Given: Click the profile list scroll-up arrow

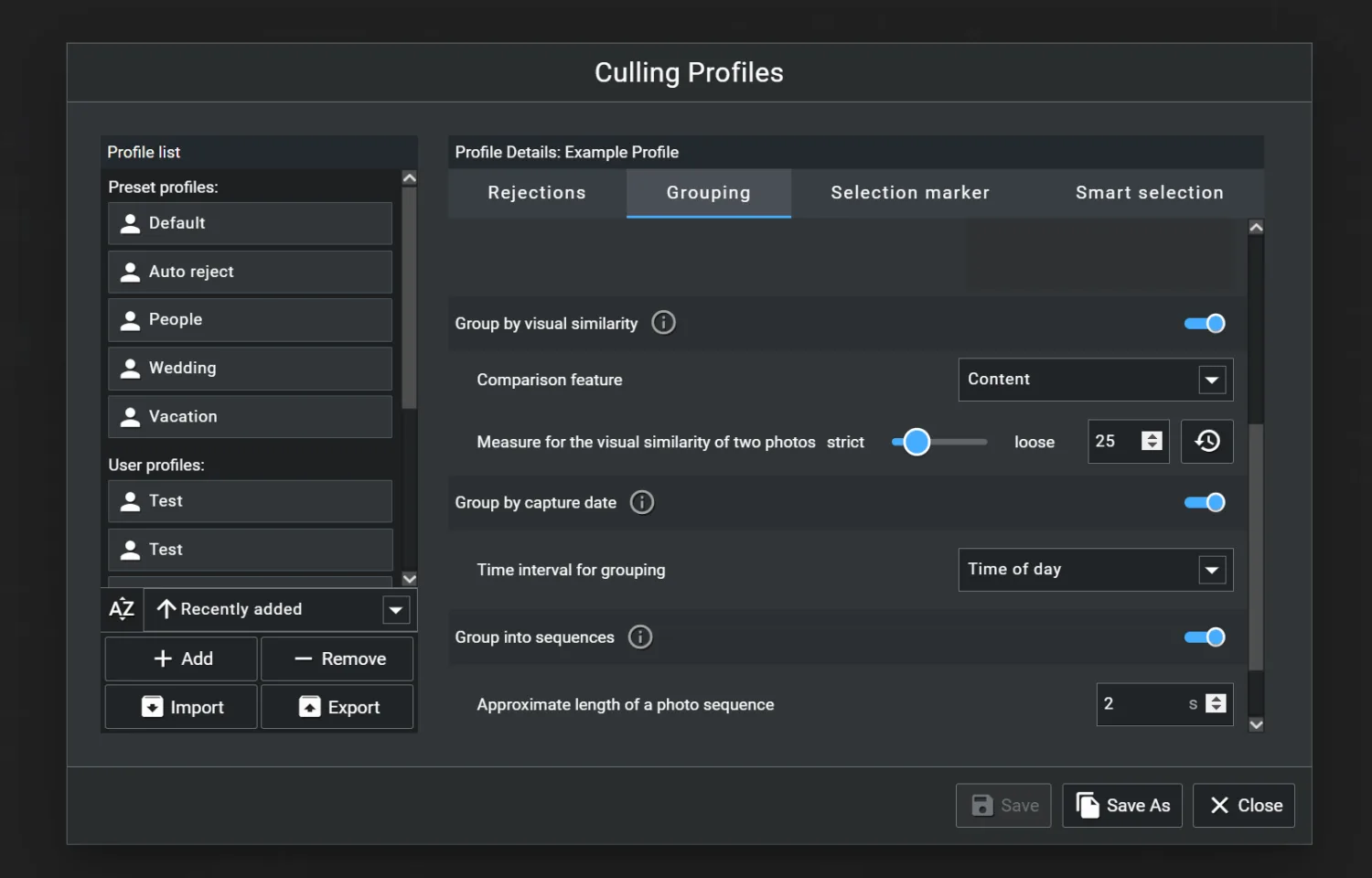Looking at the screenshot, I should pos(409,177).
